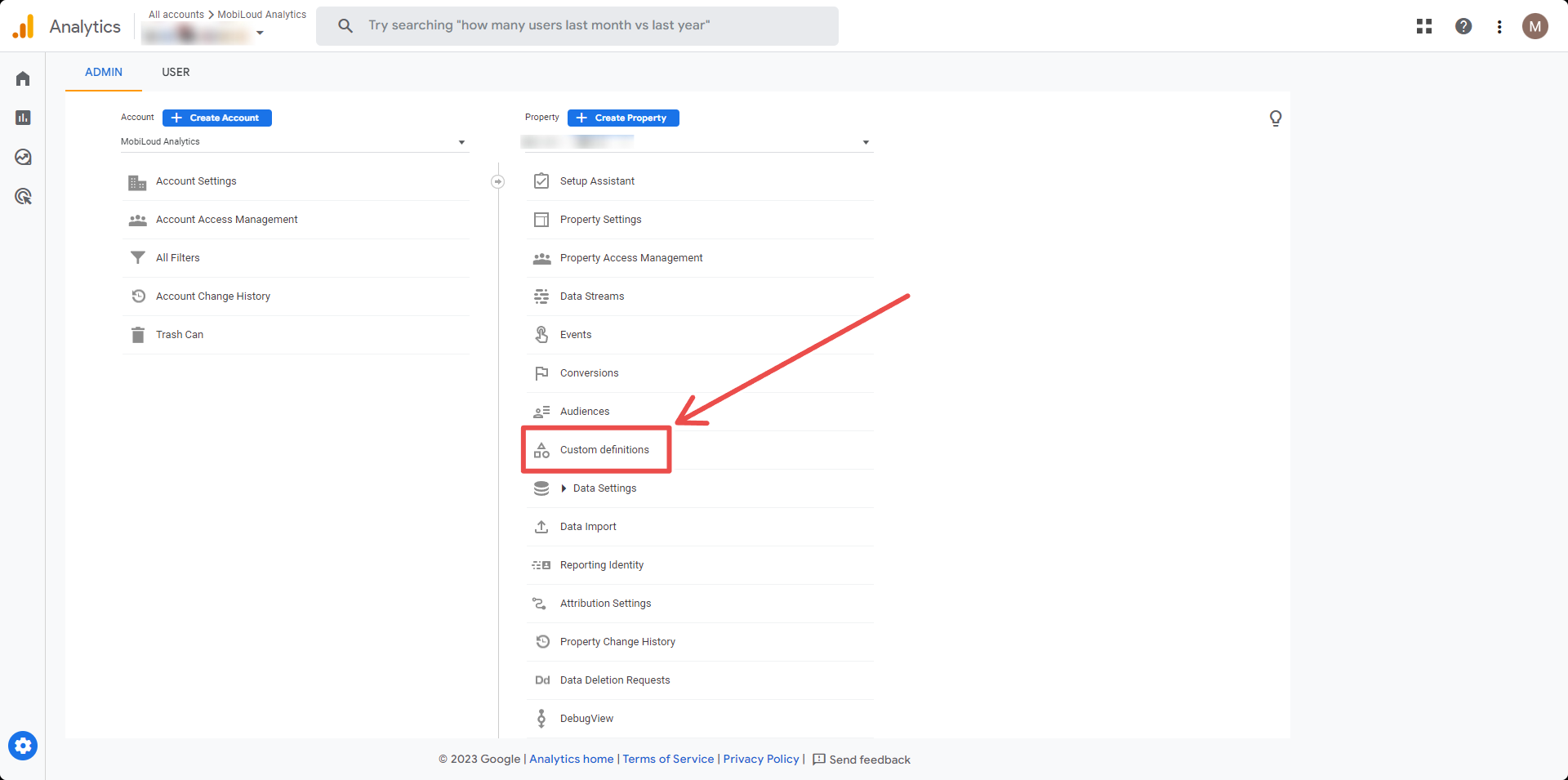
Task: Click the All accounts breadcrumb
Action: pos(176,15)
